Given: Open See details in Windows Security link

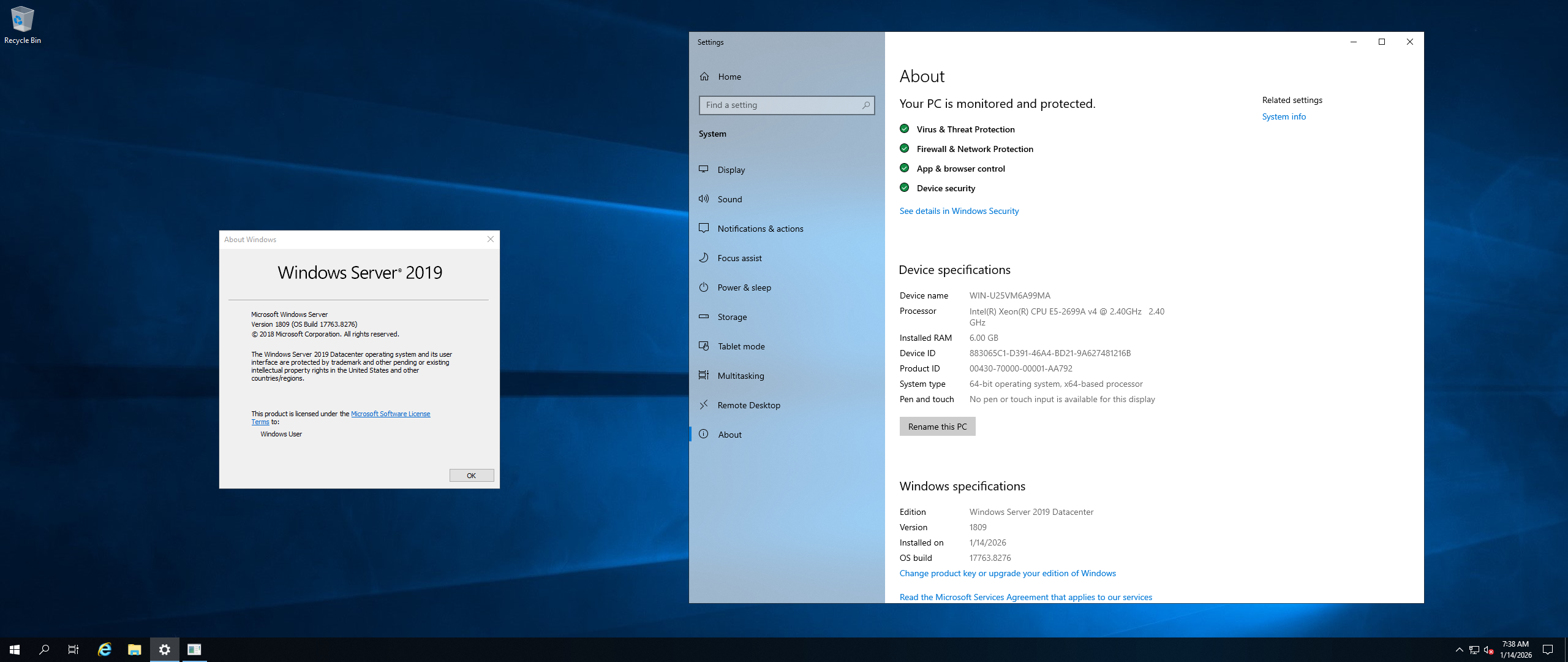Looking at the screenshot, I should click(959, 211).
